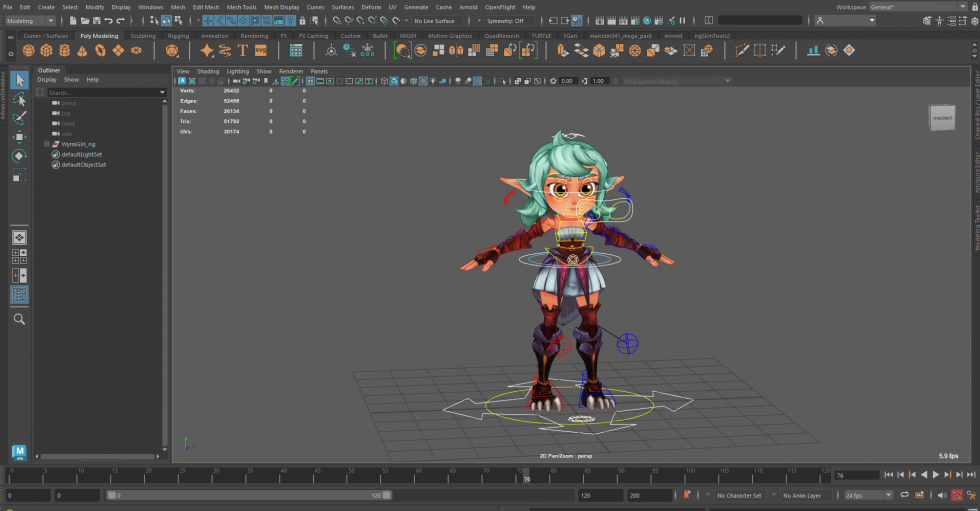Toggle playback loop mode icon
Screen dimensions: 980x511
tap(905, 495)
